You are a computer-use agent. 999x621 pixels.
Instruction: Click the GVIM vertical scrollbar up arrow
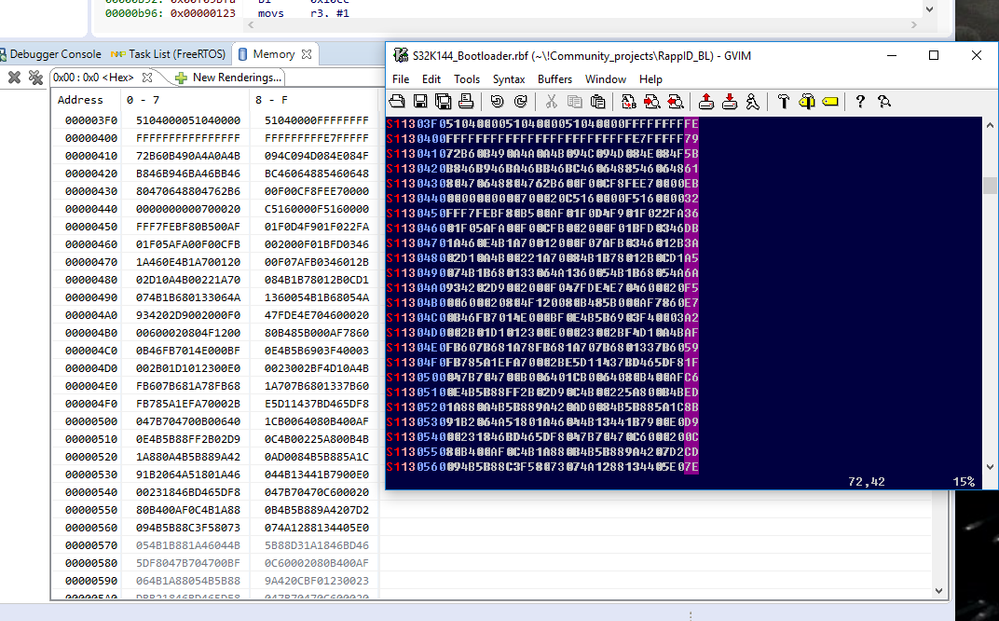pyautogui.click(x=990, y=125)
